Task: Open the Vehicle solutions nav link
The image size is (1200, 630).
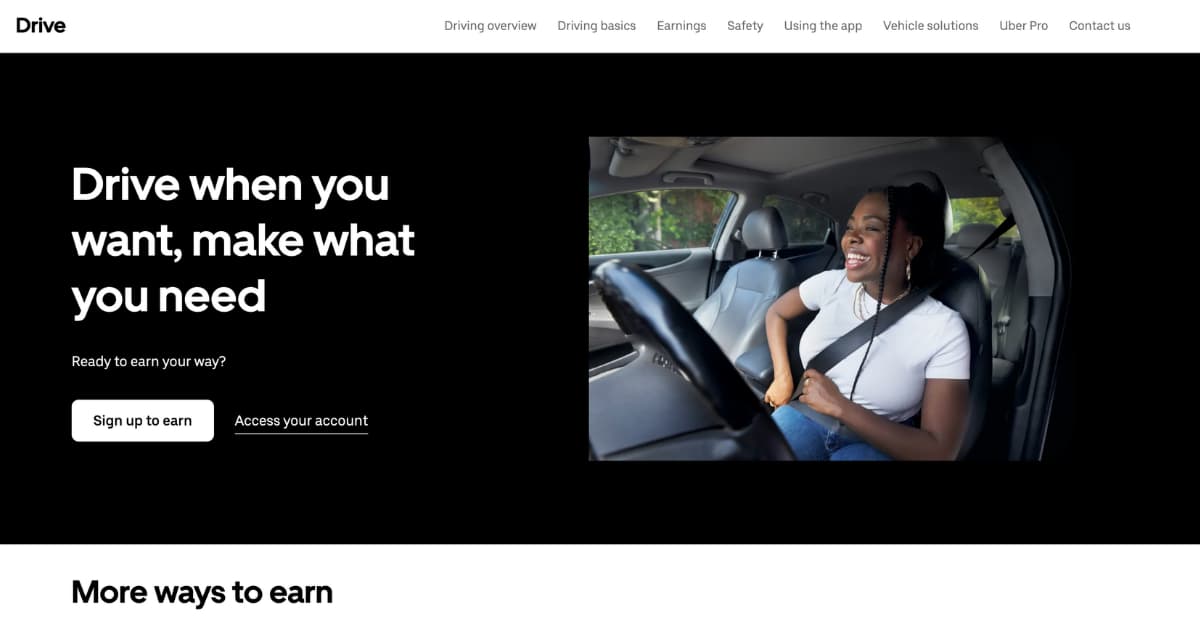Action: click(x=930, y=26)
